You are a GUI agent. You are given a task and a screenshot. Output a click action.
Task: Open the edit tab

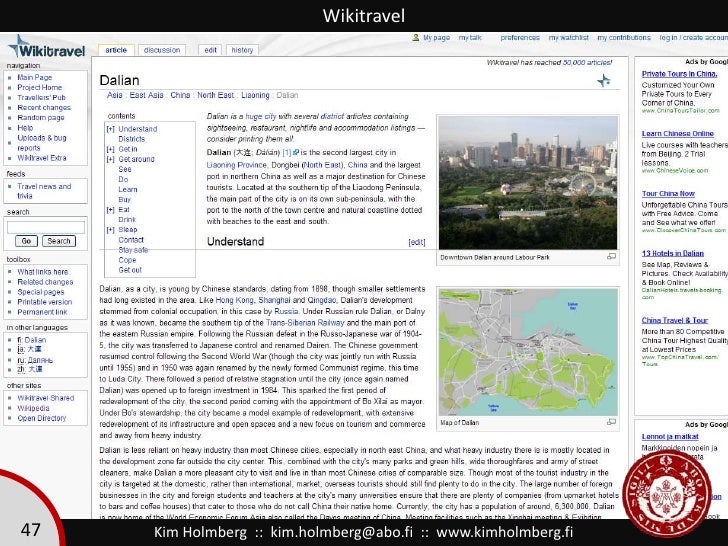(x=210, y=50)
